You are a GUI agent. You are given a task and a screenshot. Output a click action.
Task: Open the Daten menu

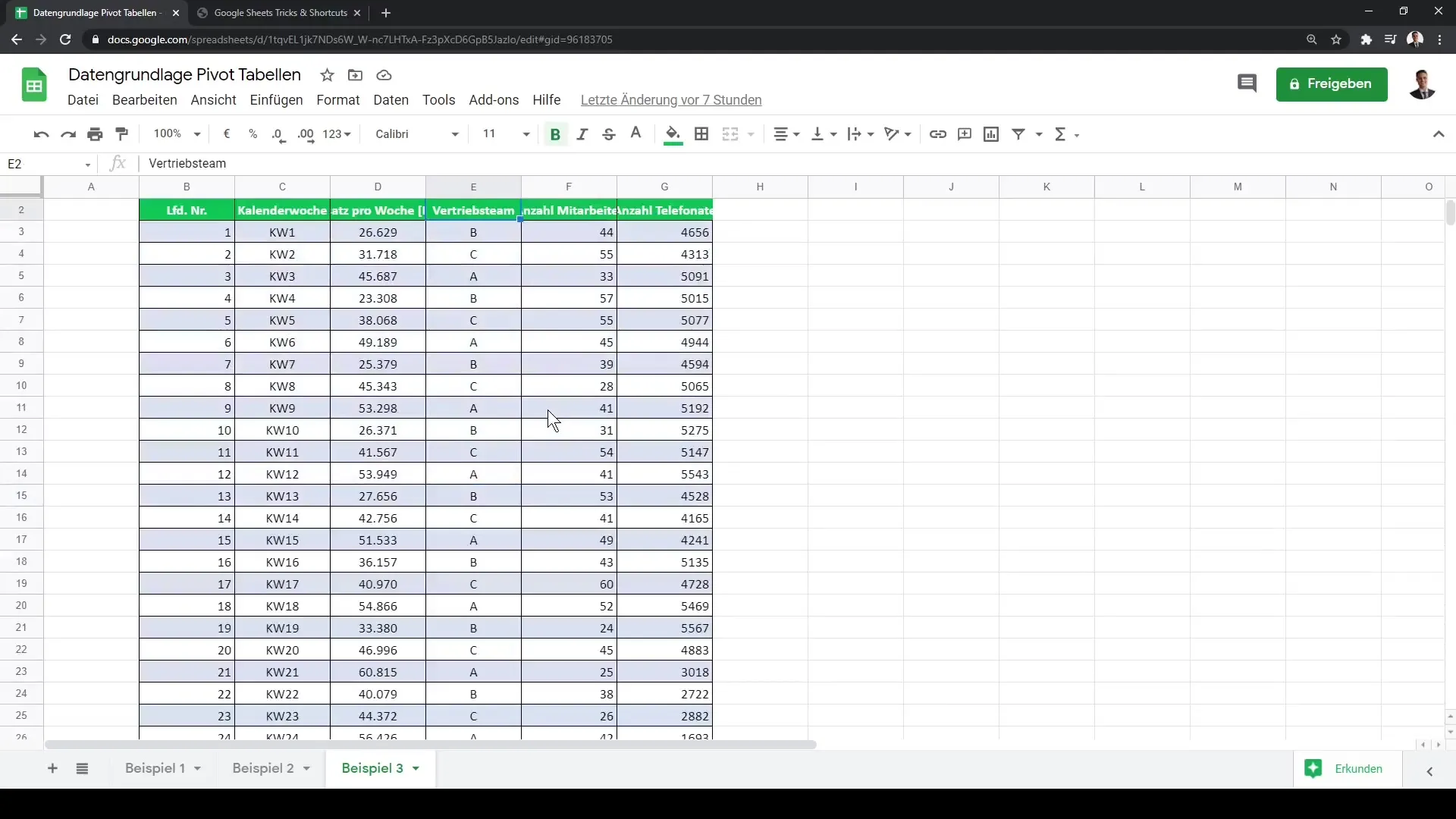[x=391, y=100]
